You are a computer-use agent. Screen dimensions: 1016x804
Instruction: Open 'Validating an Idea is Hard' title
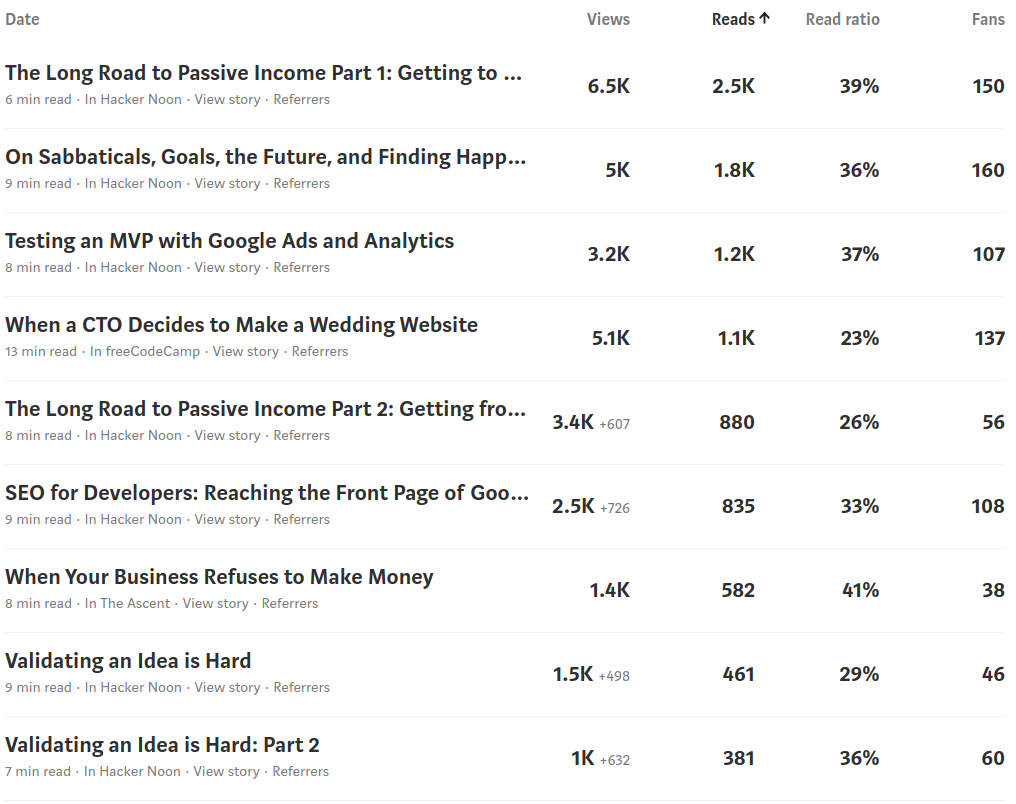tap(128, 661)
